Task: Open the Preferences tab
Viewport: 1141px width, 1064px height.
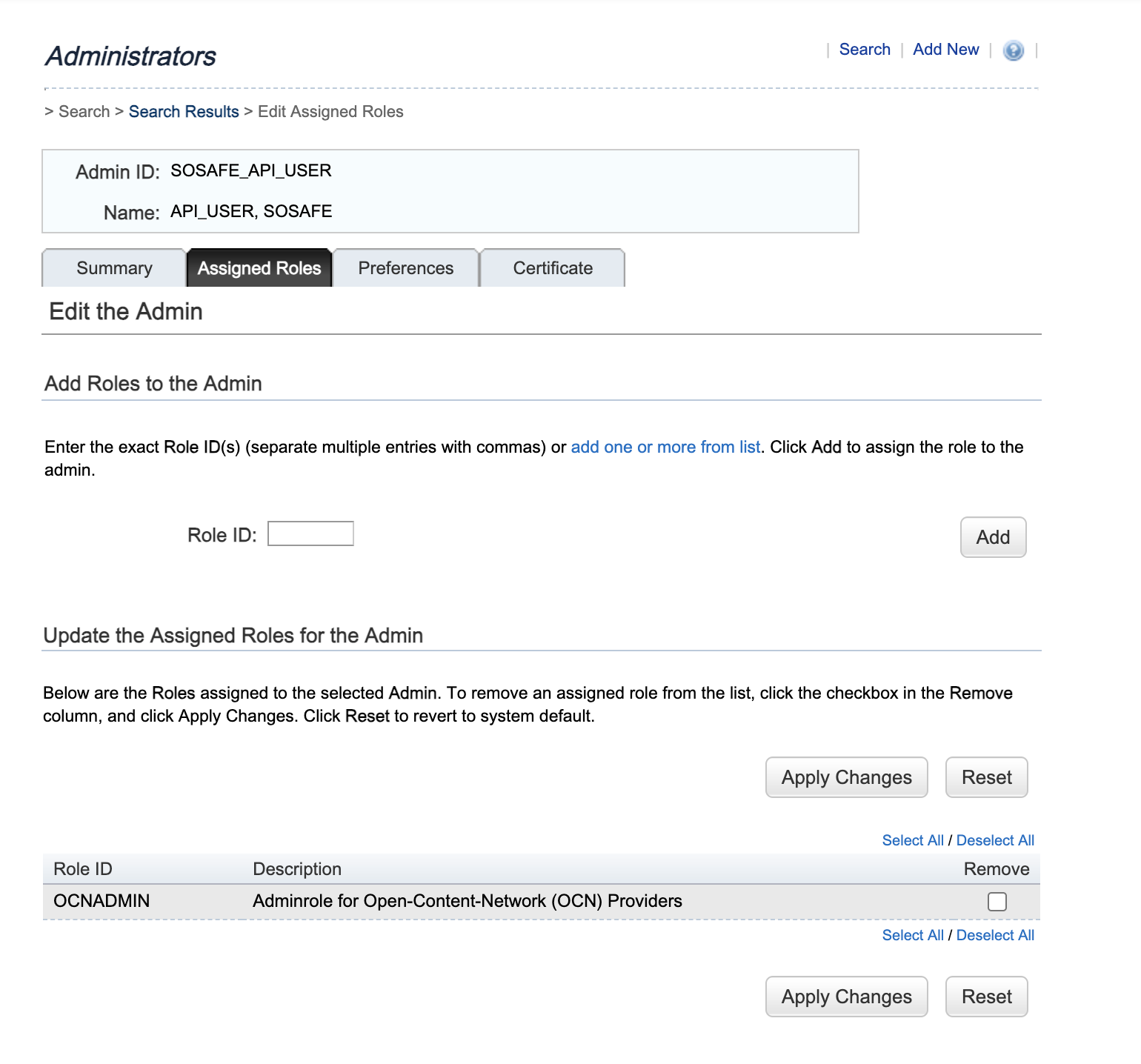Action: 405,268
